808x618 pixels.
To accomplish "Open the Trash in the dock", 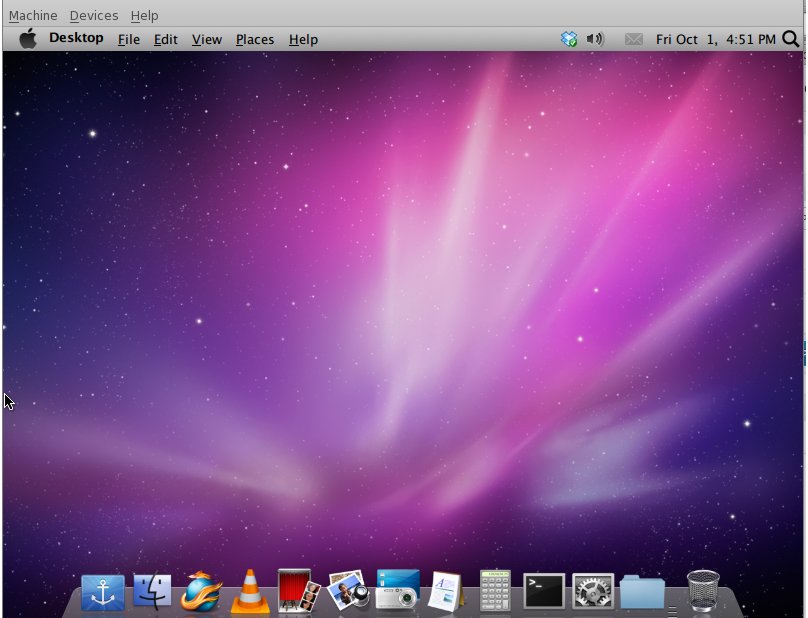I will pos(703,590).
